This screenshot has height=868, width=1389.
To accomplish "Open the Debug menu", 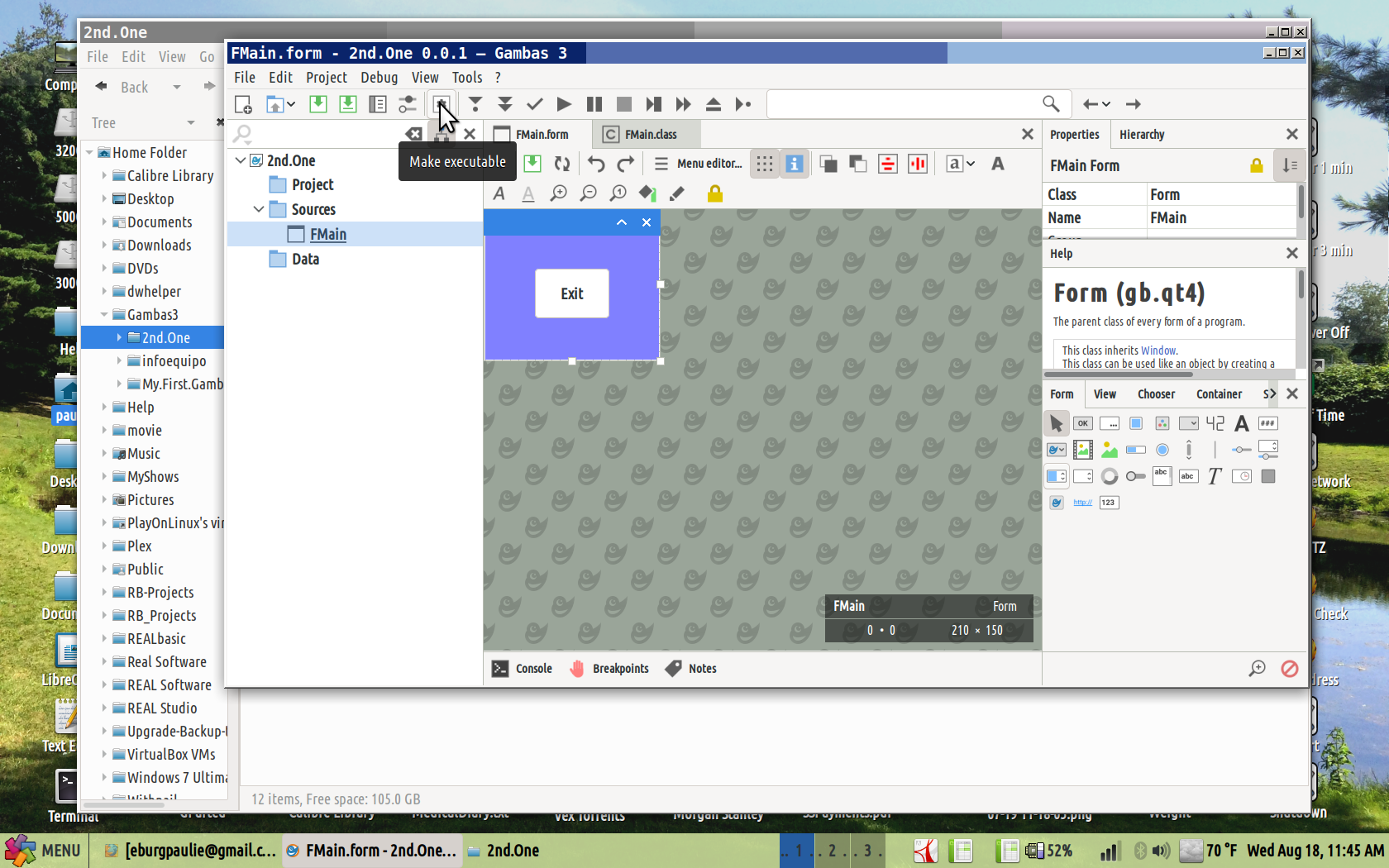I will [x=379, y=77].
